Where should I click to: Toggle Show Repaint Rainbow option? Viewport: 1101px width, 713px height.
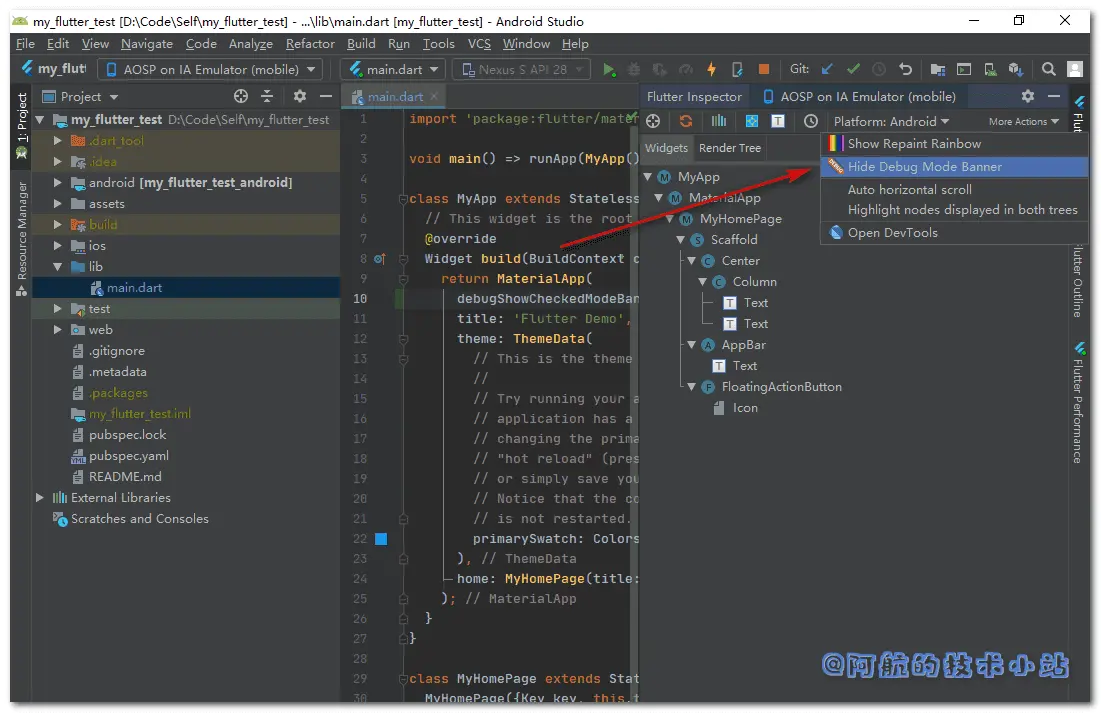click(x=914, y=144)
